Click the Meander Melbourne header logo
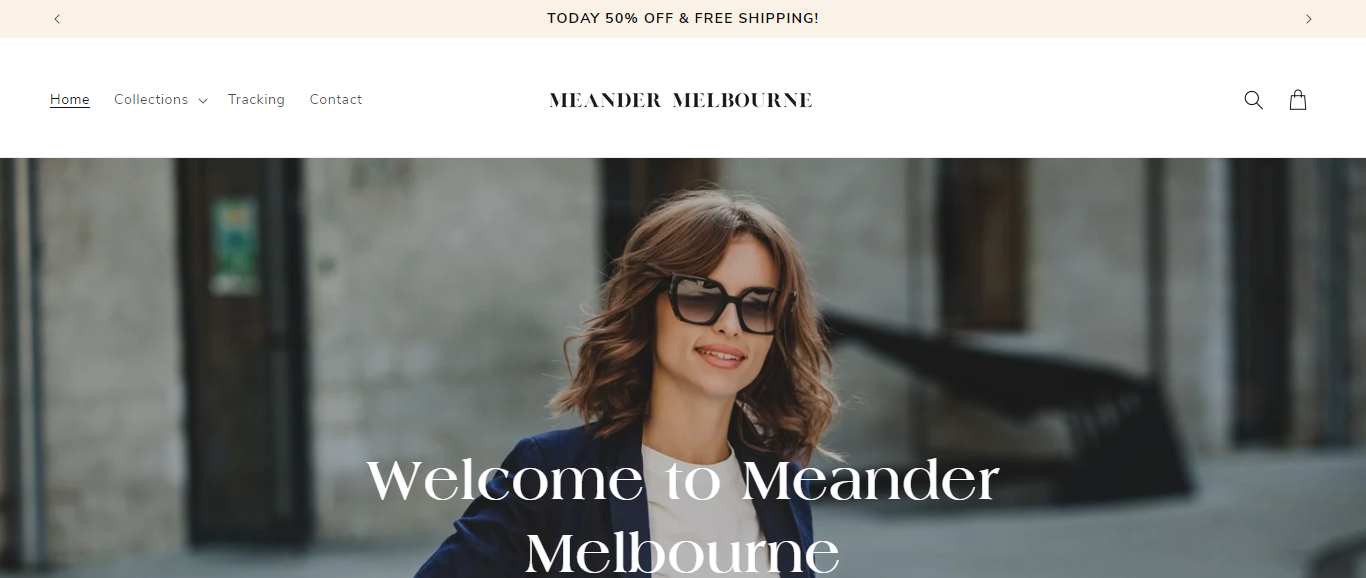1366x578 pixels. point(681,100)
